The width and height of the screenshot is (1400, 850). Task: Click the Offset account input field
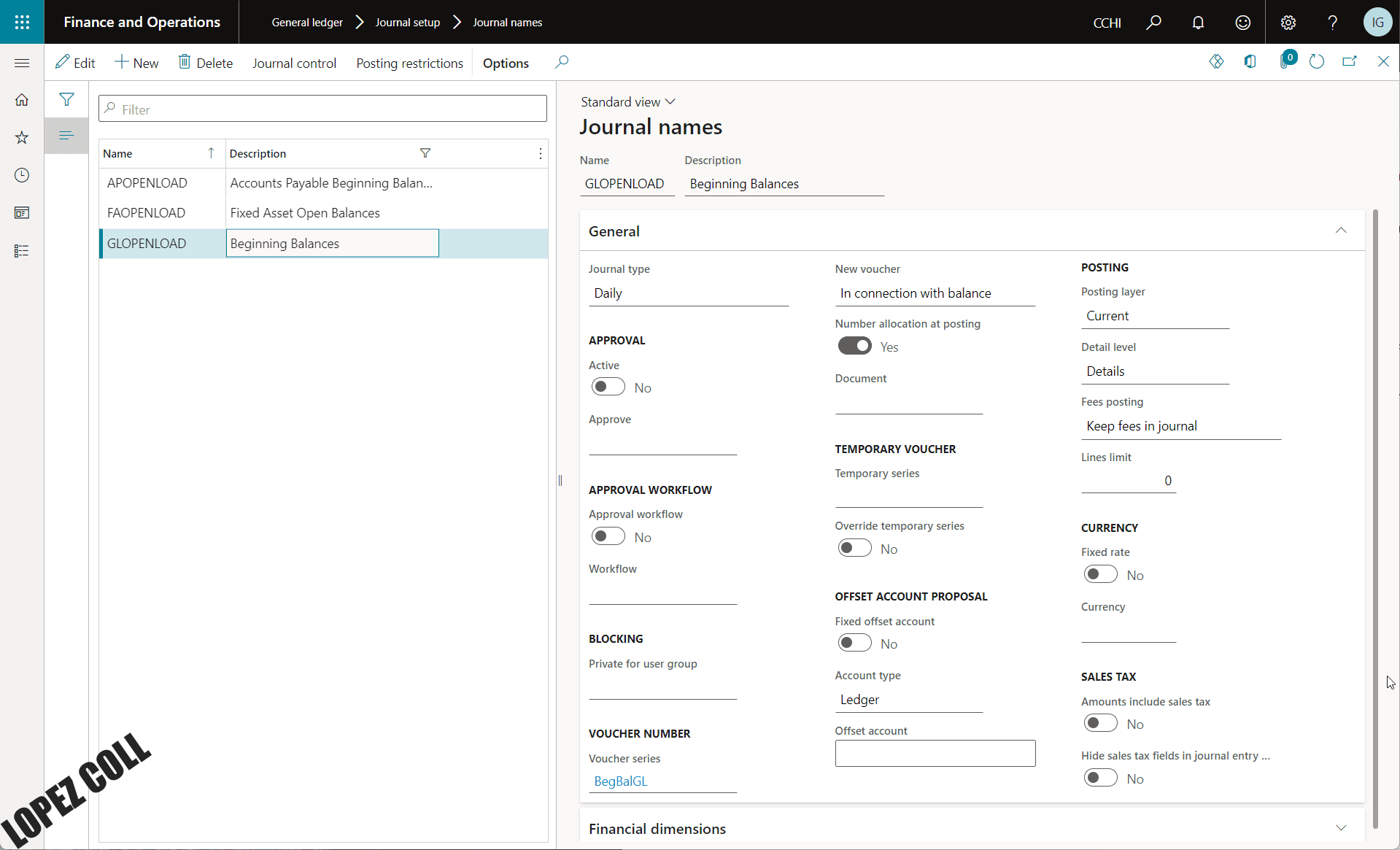[x=935, y=754]
